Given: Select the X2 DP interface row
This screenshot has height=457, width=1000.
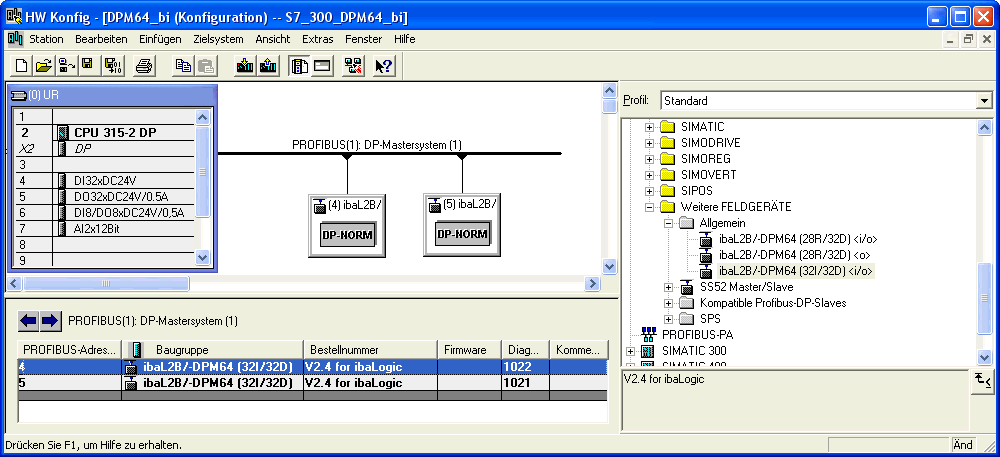Looking at the screenshot, I should [x=105, y=149].
